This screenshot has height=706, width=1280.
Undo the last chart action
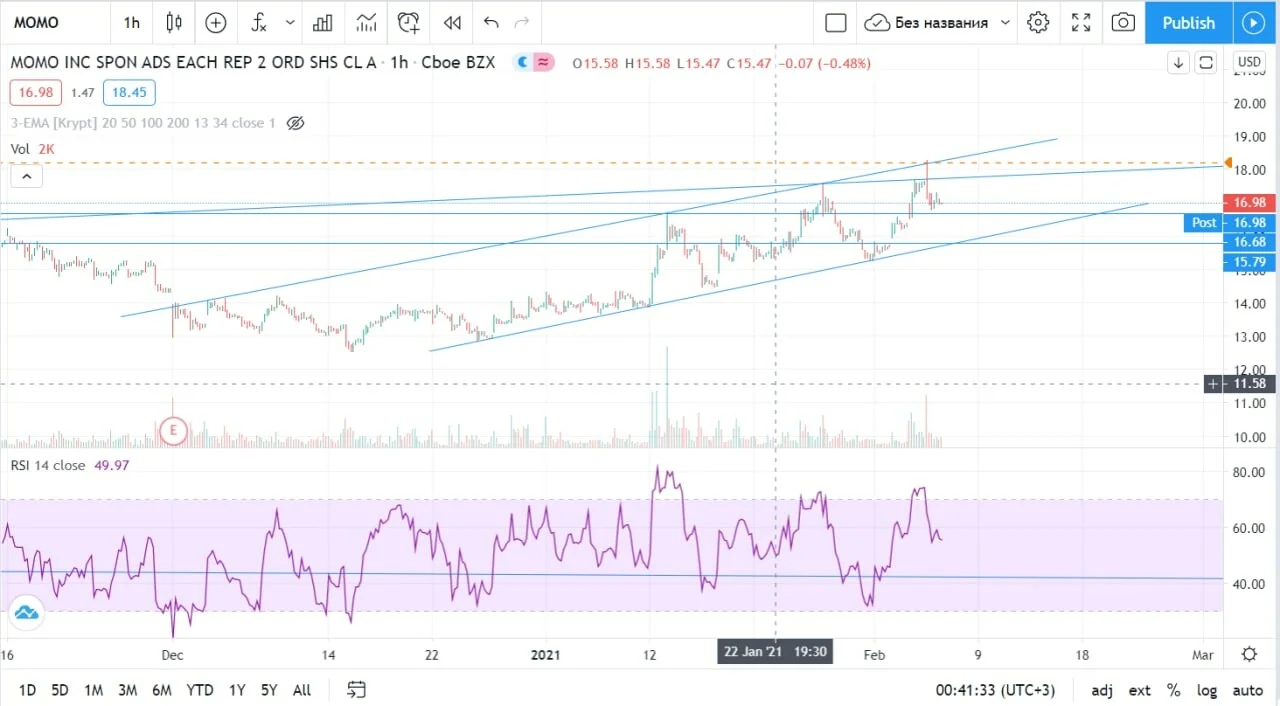coord(490,22)
